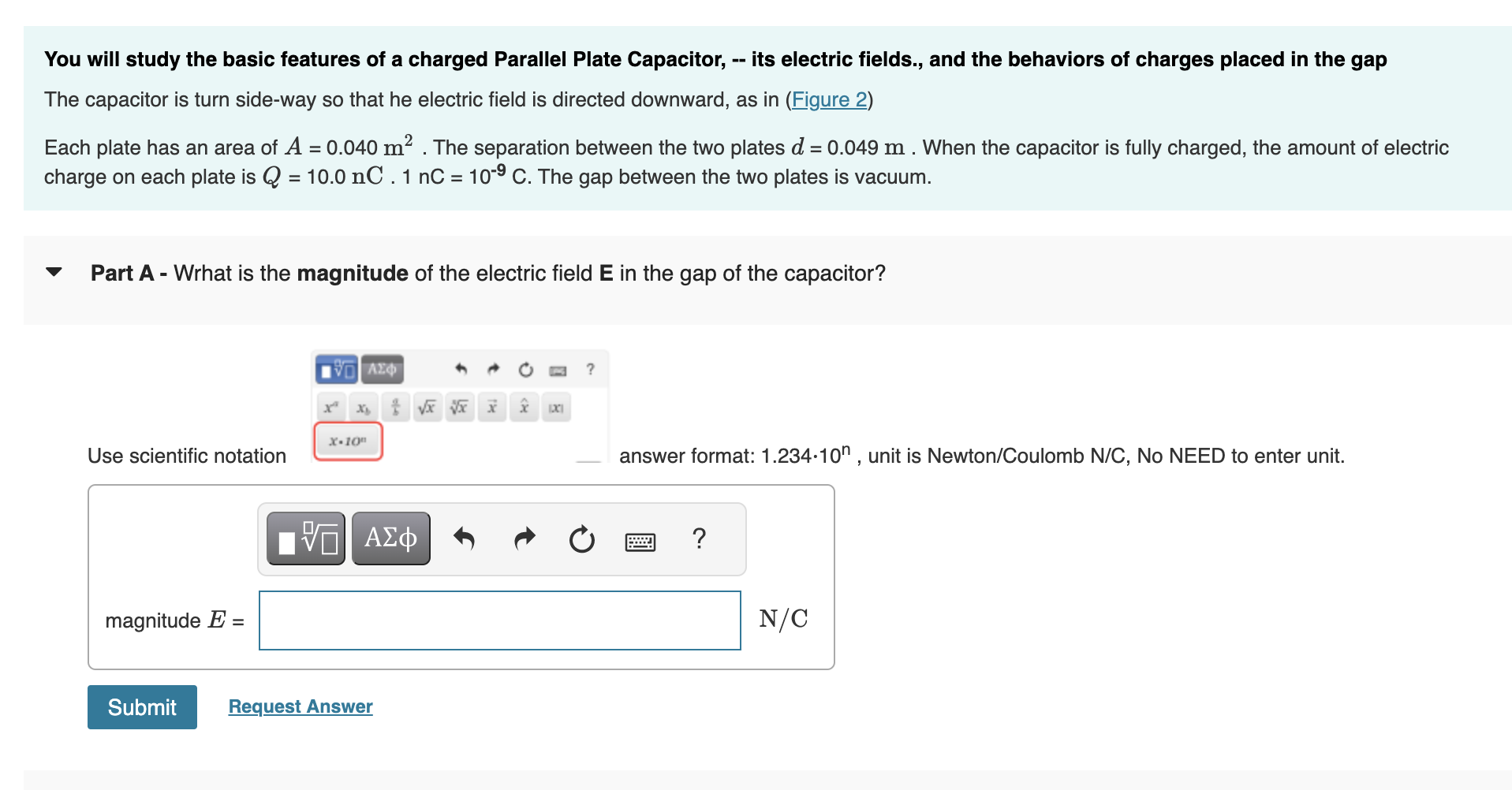The height and width of the screenshot is (790, 1512).
Task: Select the nth-root template
Action: tap(458, 408)
